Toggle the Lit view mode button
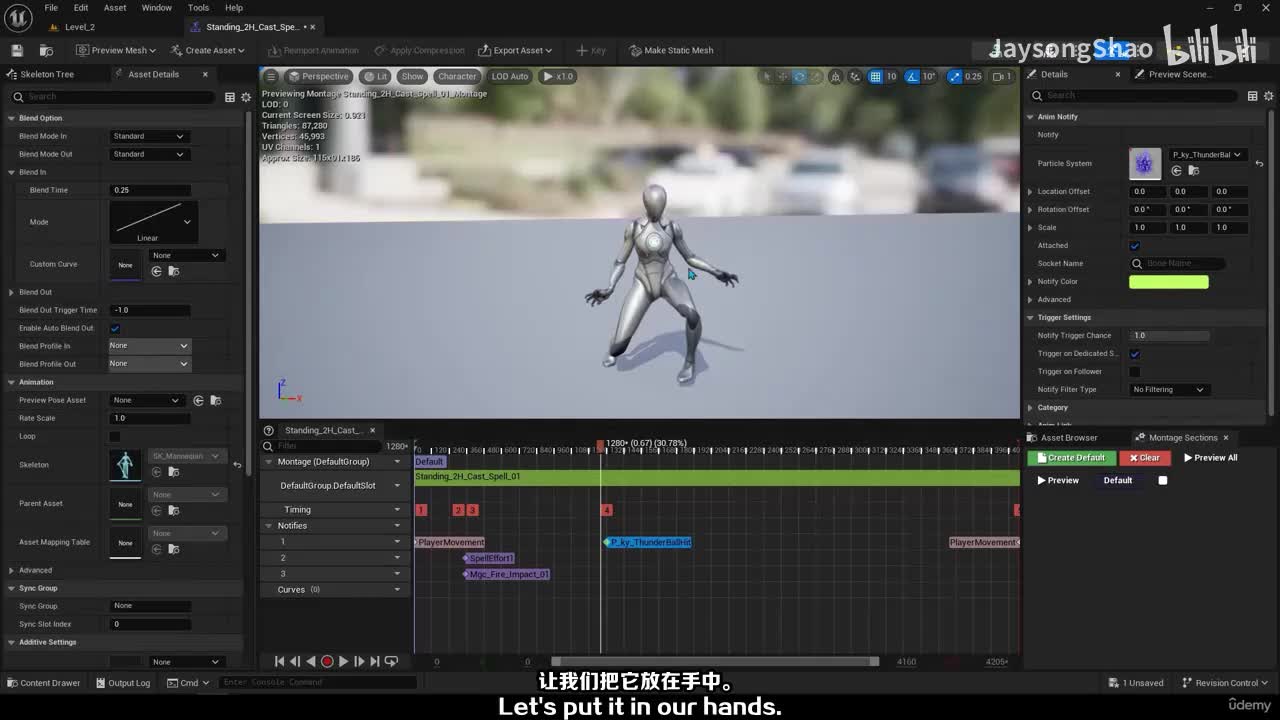Viewport: 1280px width, 720px height. (x=375, y=76)
